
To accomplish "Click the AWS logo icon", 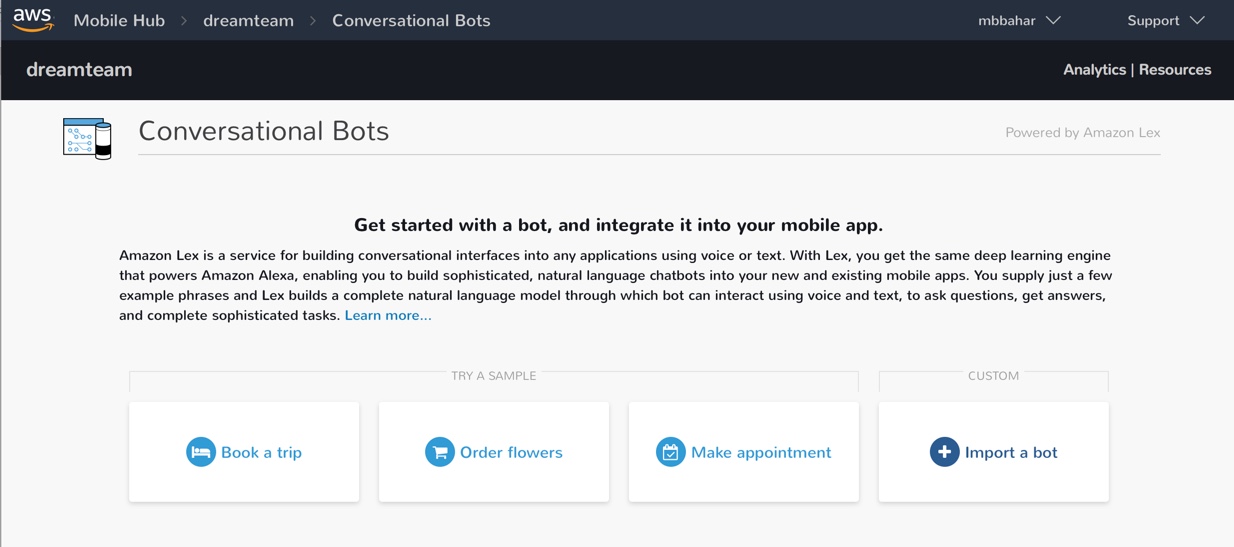I will click(33, 20).
